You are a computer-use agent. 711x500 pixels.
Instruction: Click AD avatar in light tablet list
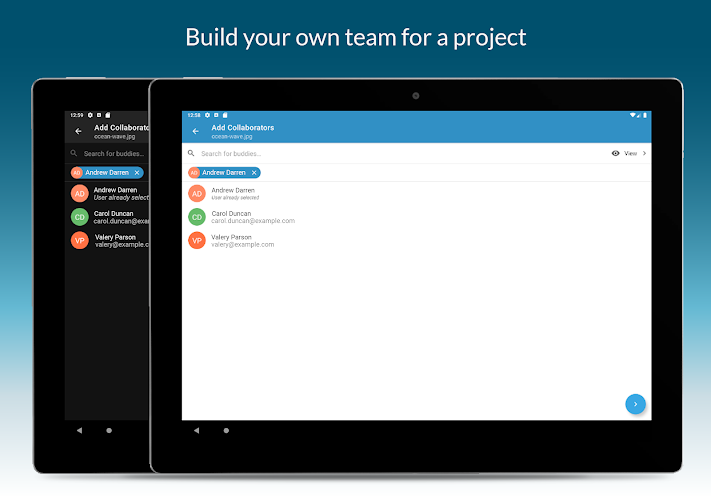[197, 194]
